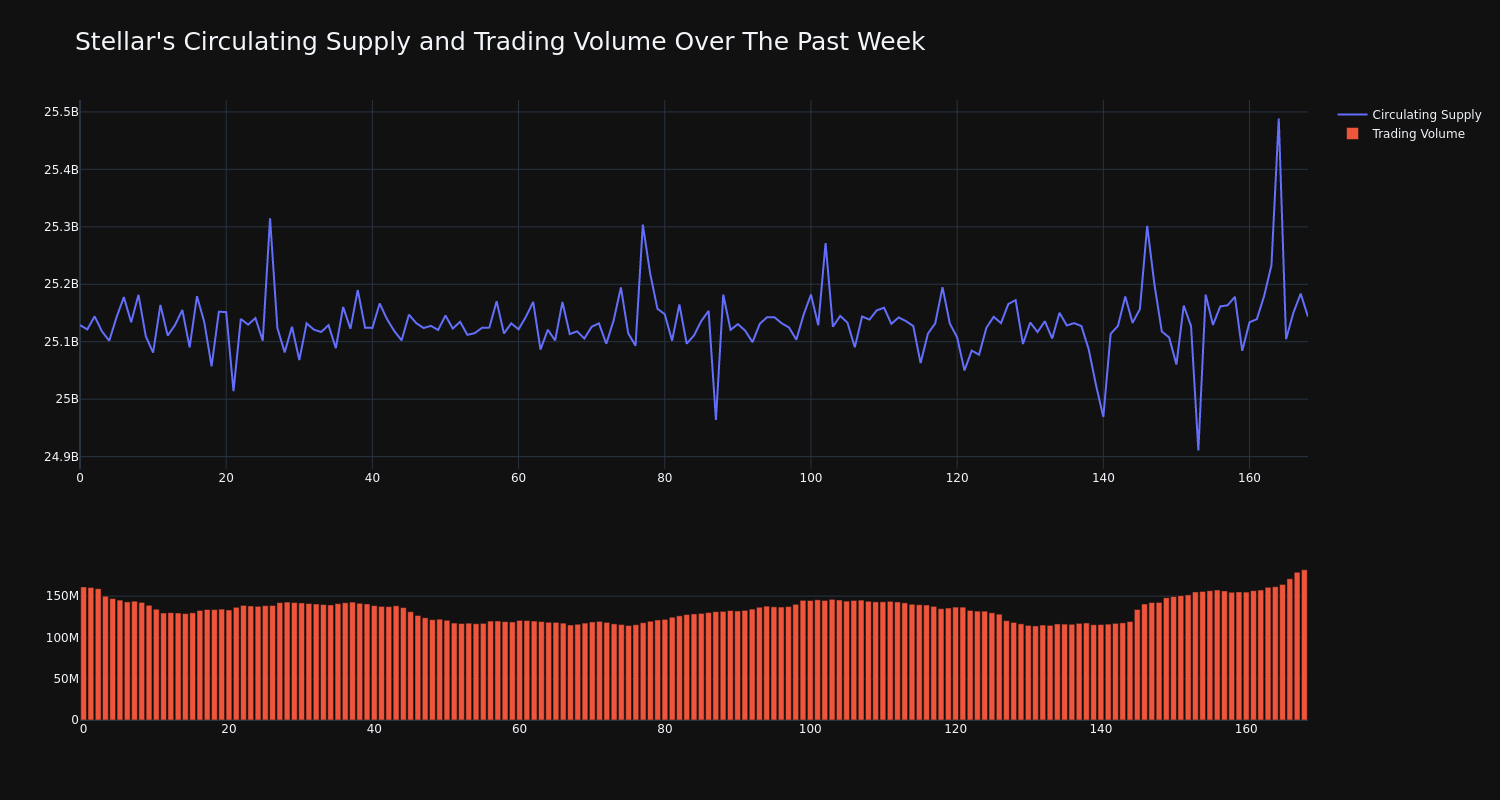Image resolution: width=1500 pixels, height=800 pixels.
Task: Click the red Trading Volume legend square
Action: click(1352, 134)
